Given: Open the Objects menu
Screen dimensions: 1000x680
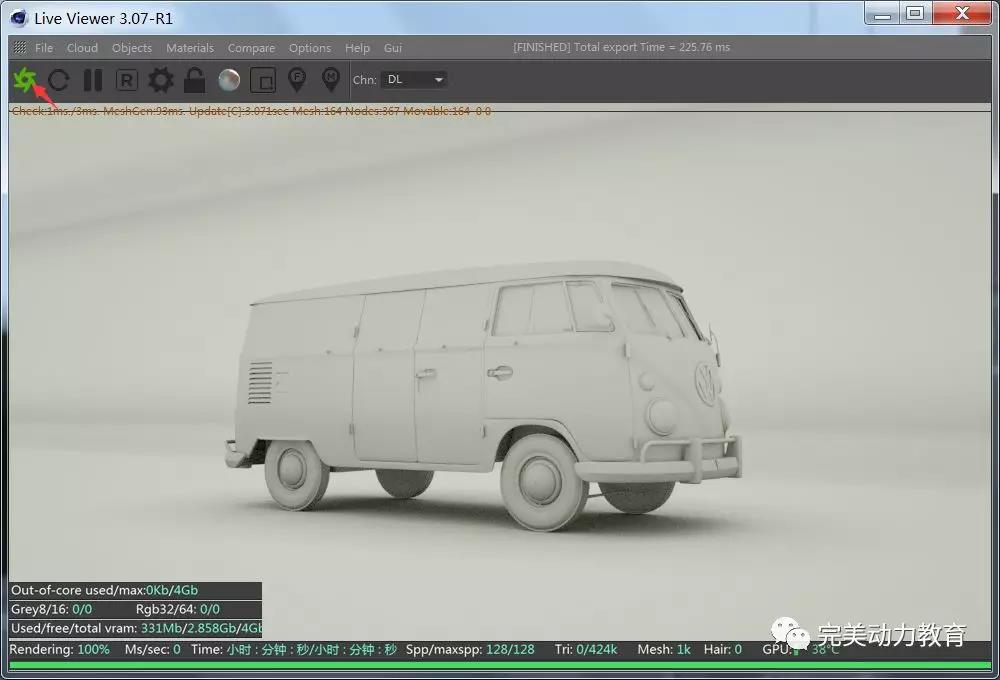Looking at the screenshot, I should click(x=132, y=48).
